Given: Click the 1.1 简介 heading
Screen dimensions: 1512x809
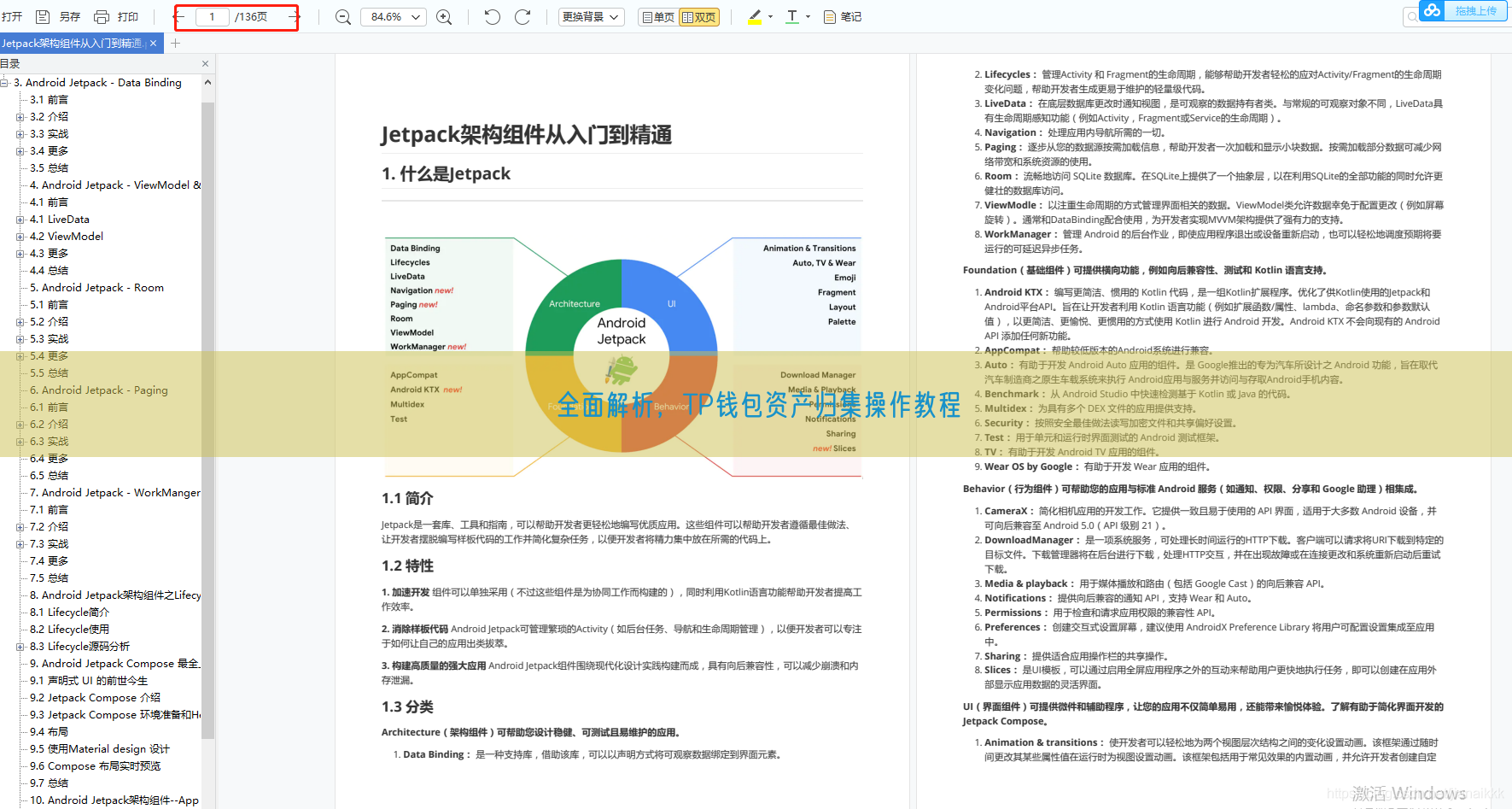Looking at the screenshot, I should pos(407,498).
